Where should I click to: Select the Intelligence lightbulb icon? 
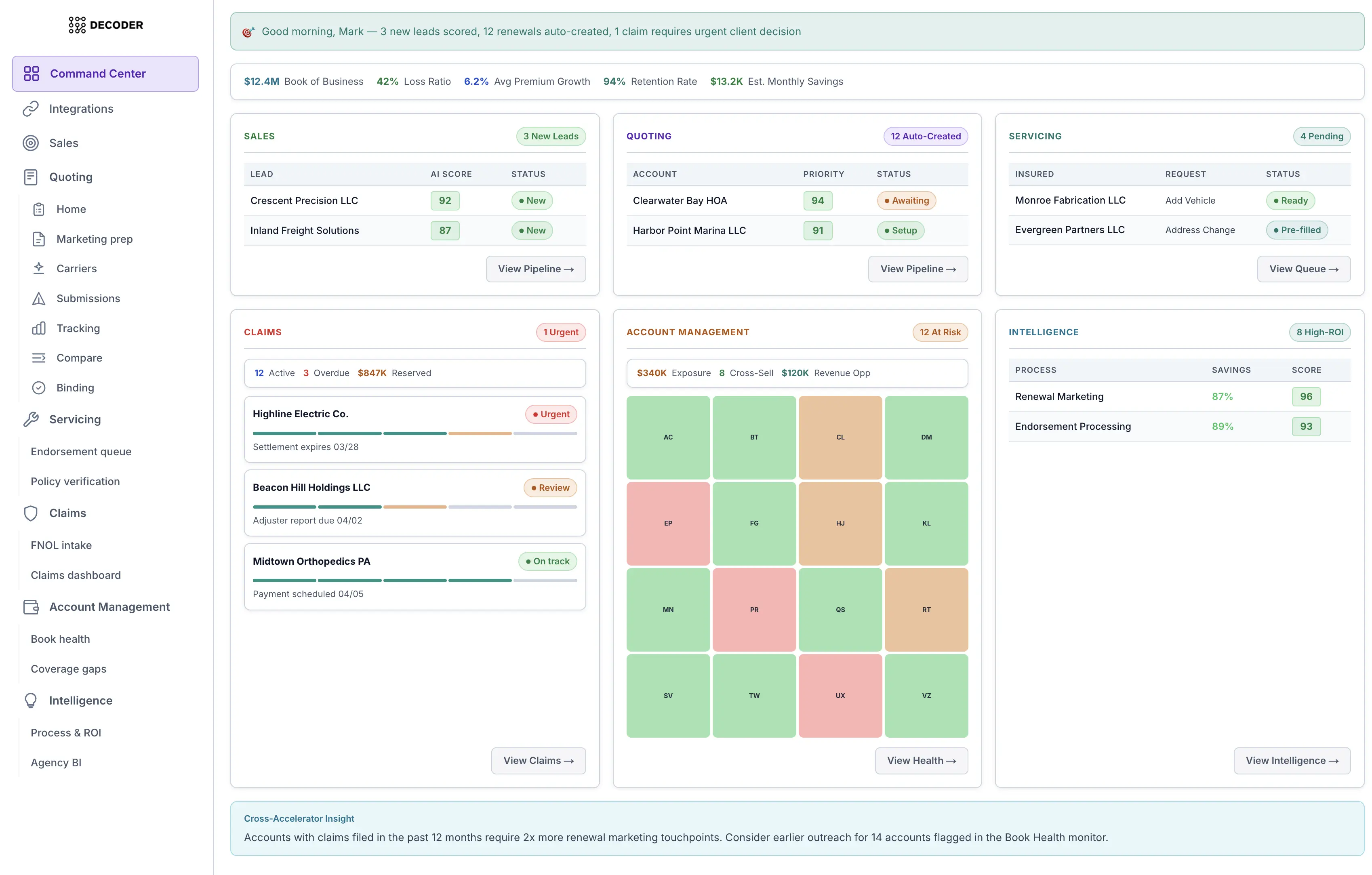[31, 700]
